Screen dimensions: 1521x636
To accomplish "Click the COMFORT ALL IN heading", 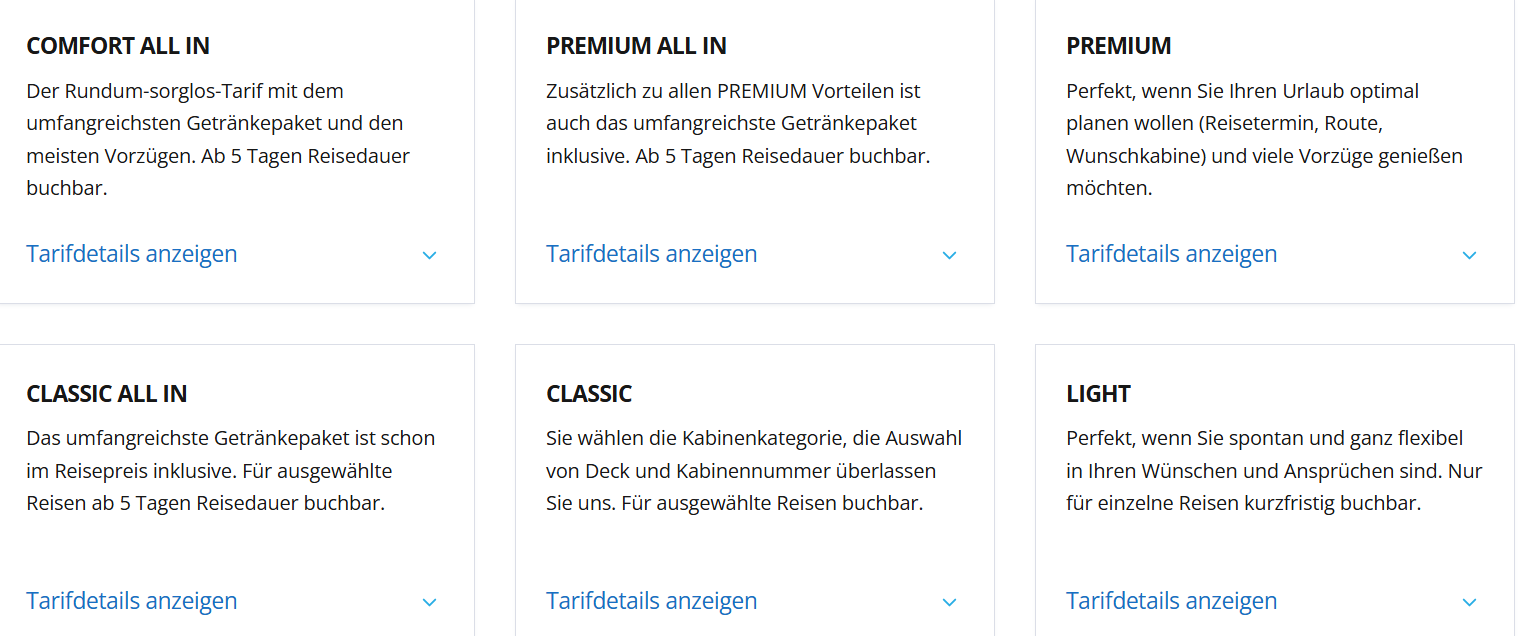I will [x=118, y=46].
